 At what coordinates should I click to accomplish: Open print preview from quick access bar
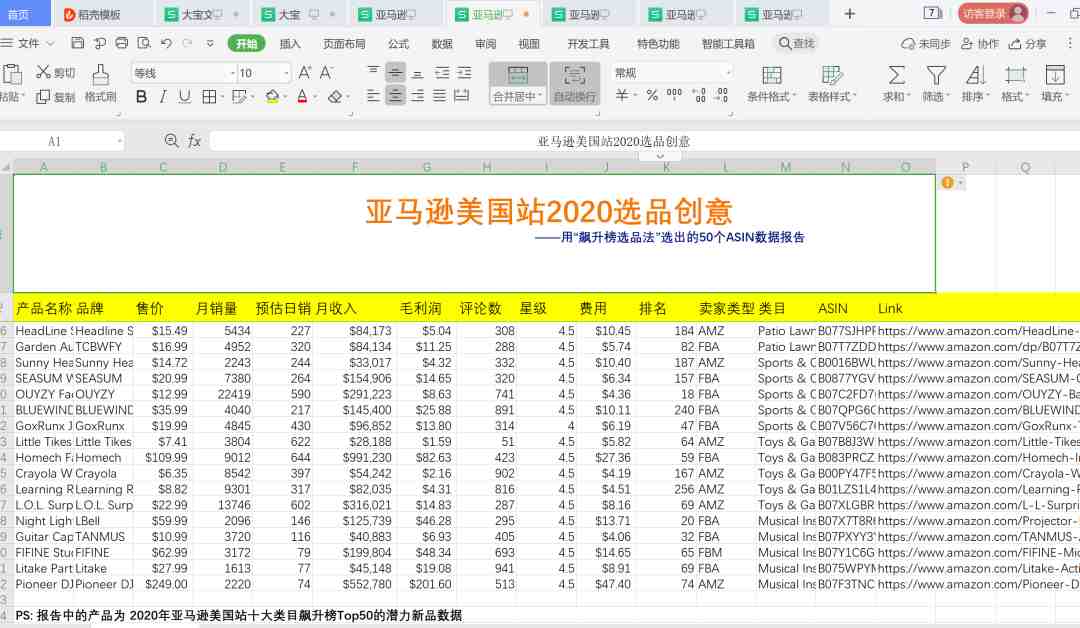click(144, 43)
